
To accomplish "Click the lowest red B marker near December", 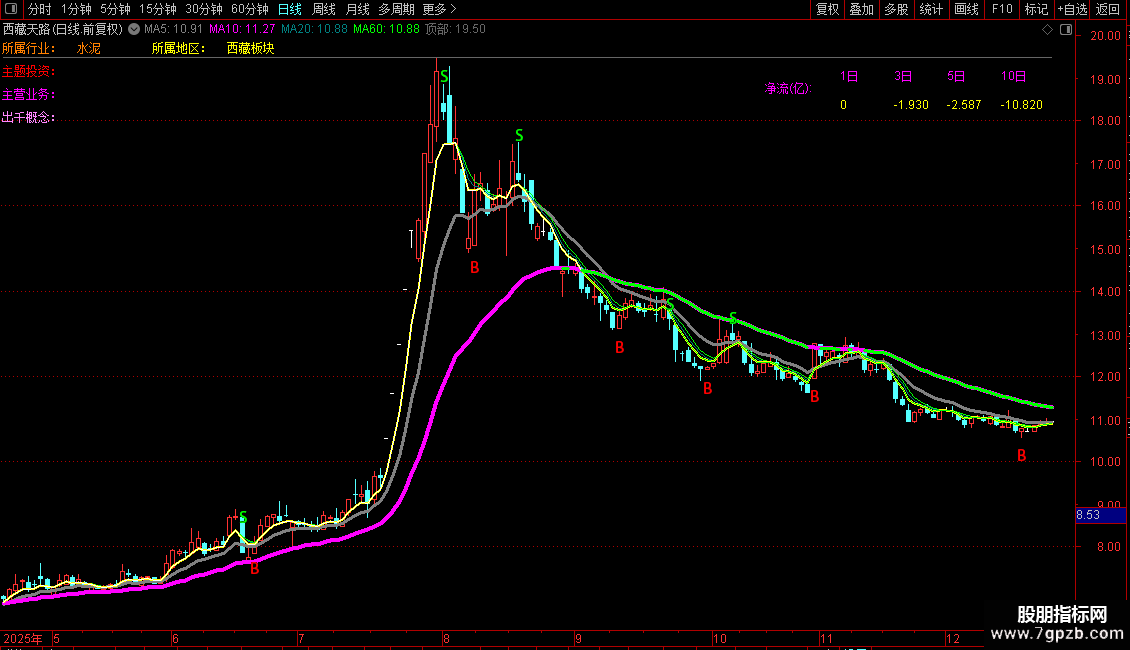I will (x=1021, y=456).
